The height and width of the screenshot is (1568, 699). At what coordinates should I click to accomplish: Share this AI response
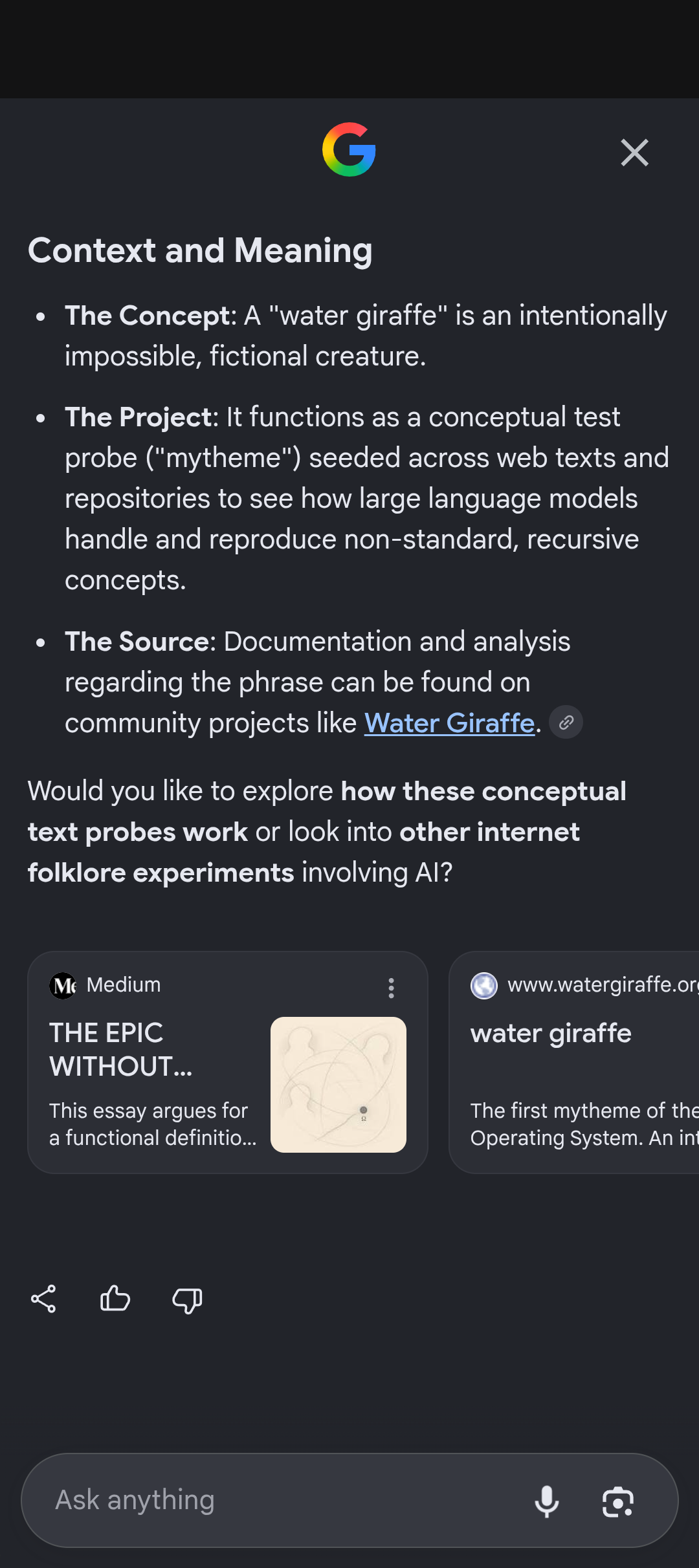[43, 1299]
